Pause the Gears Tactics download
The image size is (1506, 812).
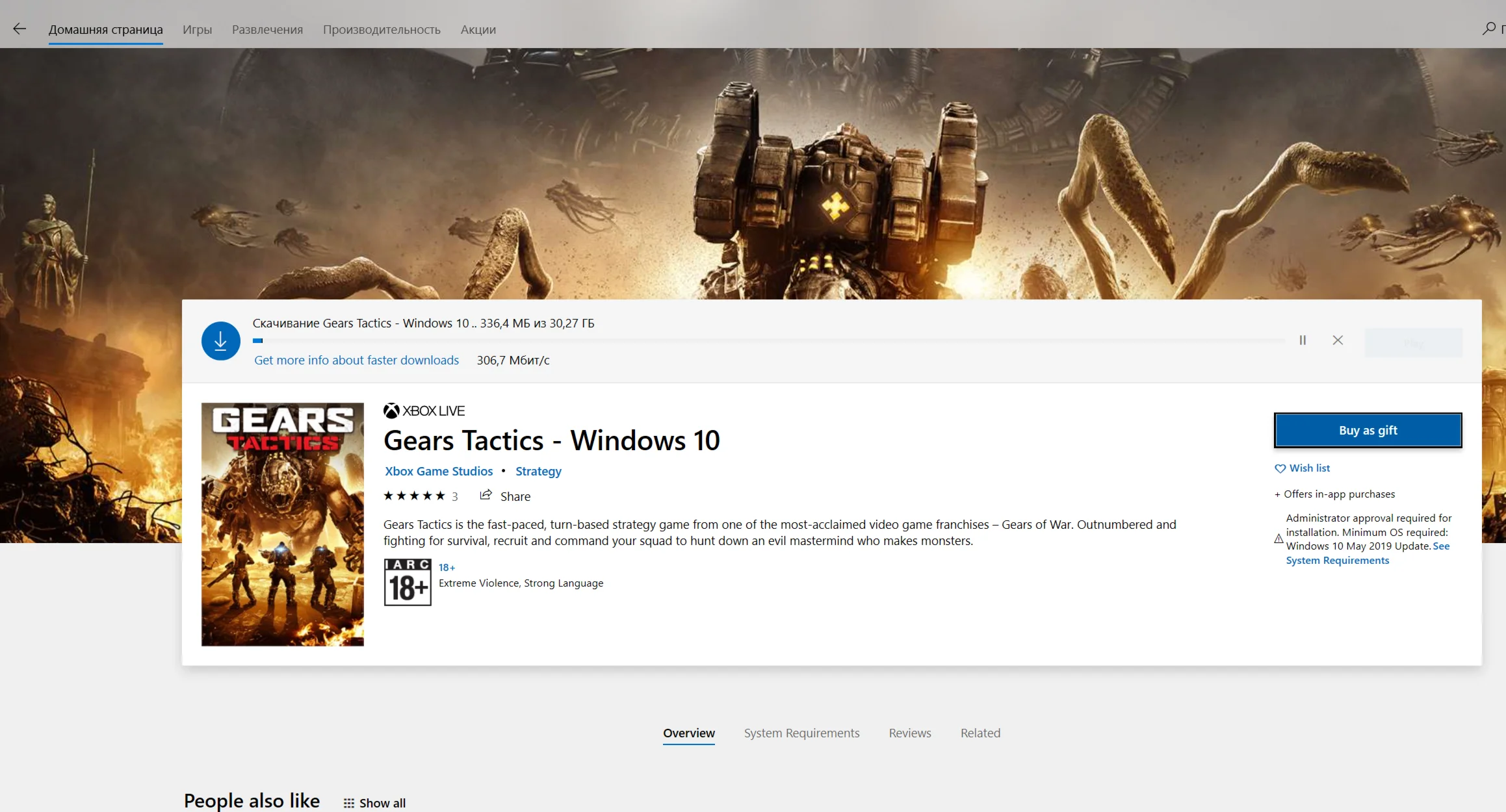click(x=1303, y=340)
